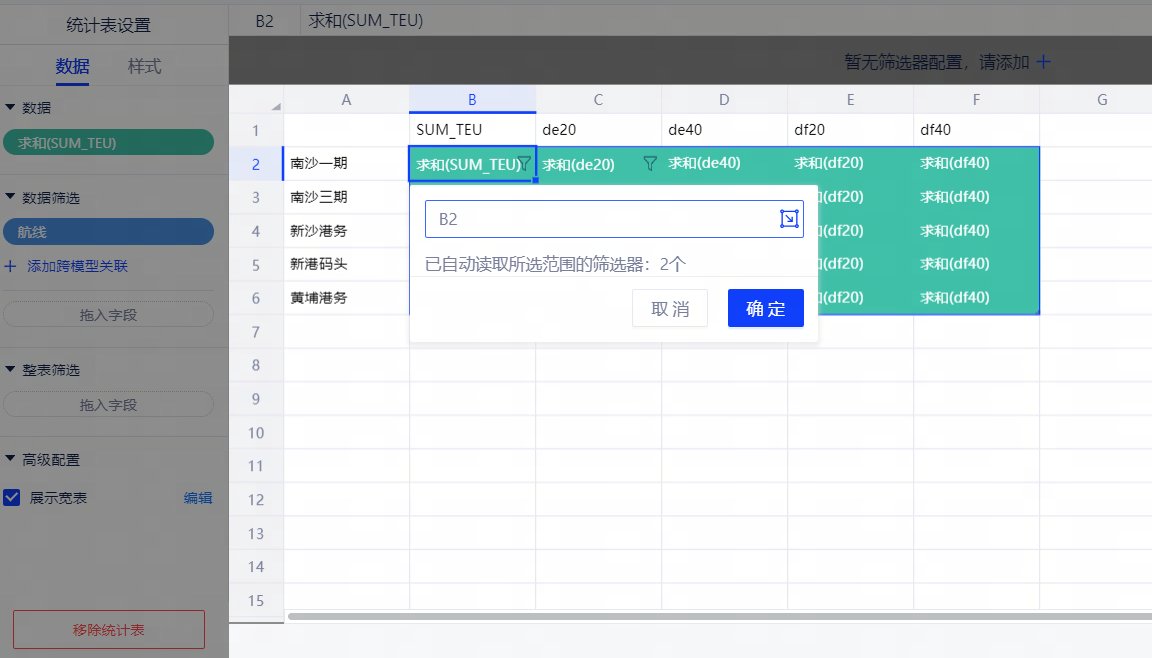Toggle the 展示宽表 checkbox
Screen dimensions: 1152x658
tap(12, 498)
